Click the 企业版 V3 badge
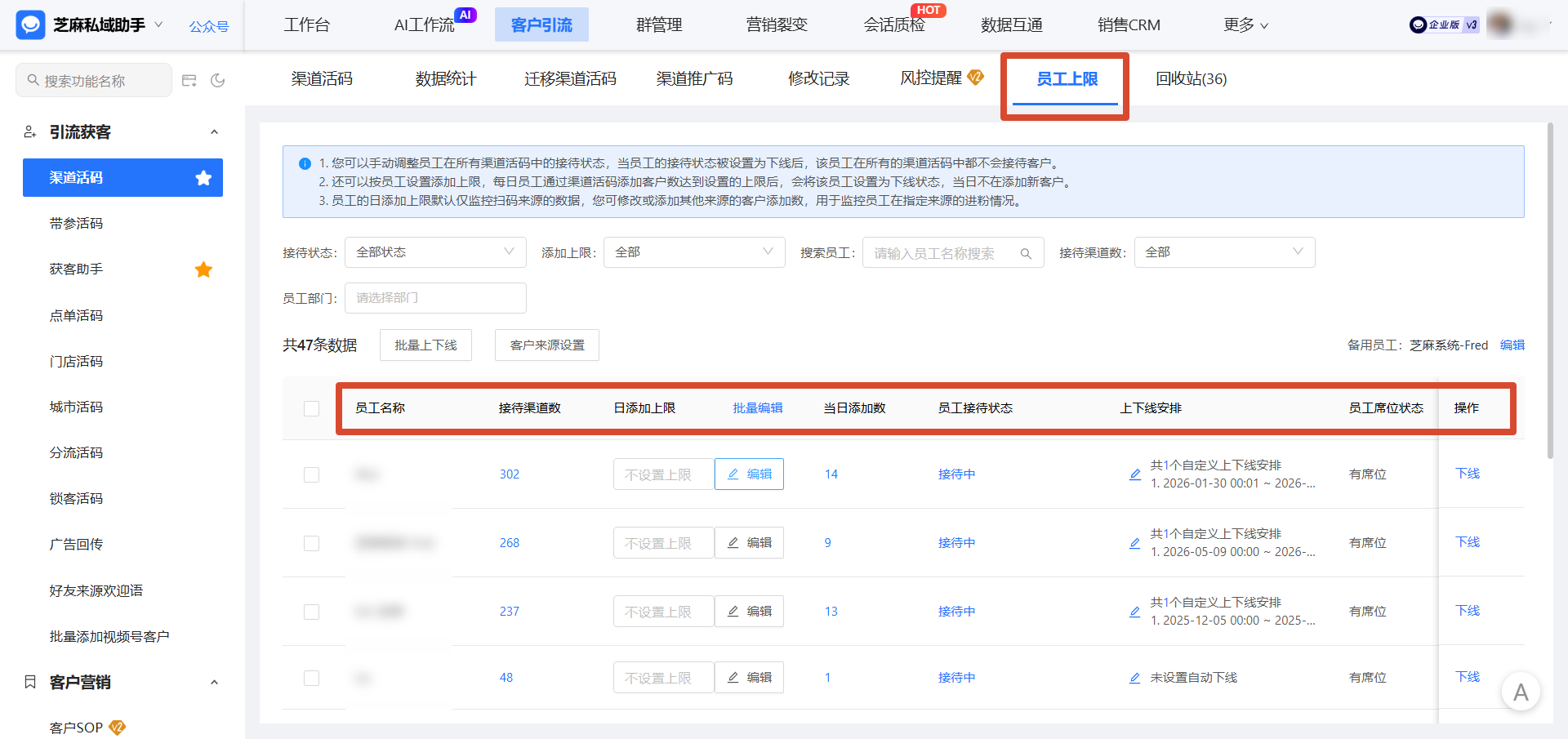The height and width of the screenshot is (739, 1568). (1444, 24)
